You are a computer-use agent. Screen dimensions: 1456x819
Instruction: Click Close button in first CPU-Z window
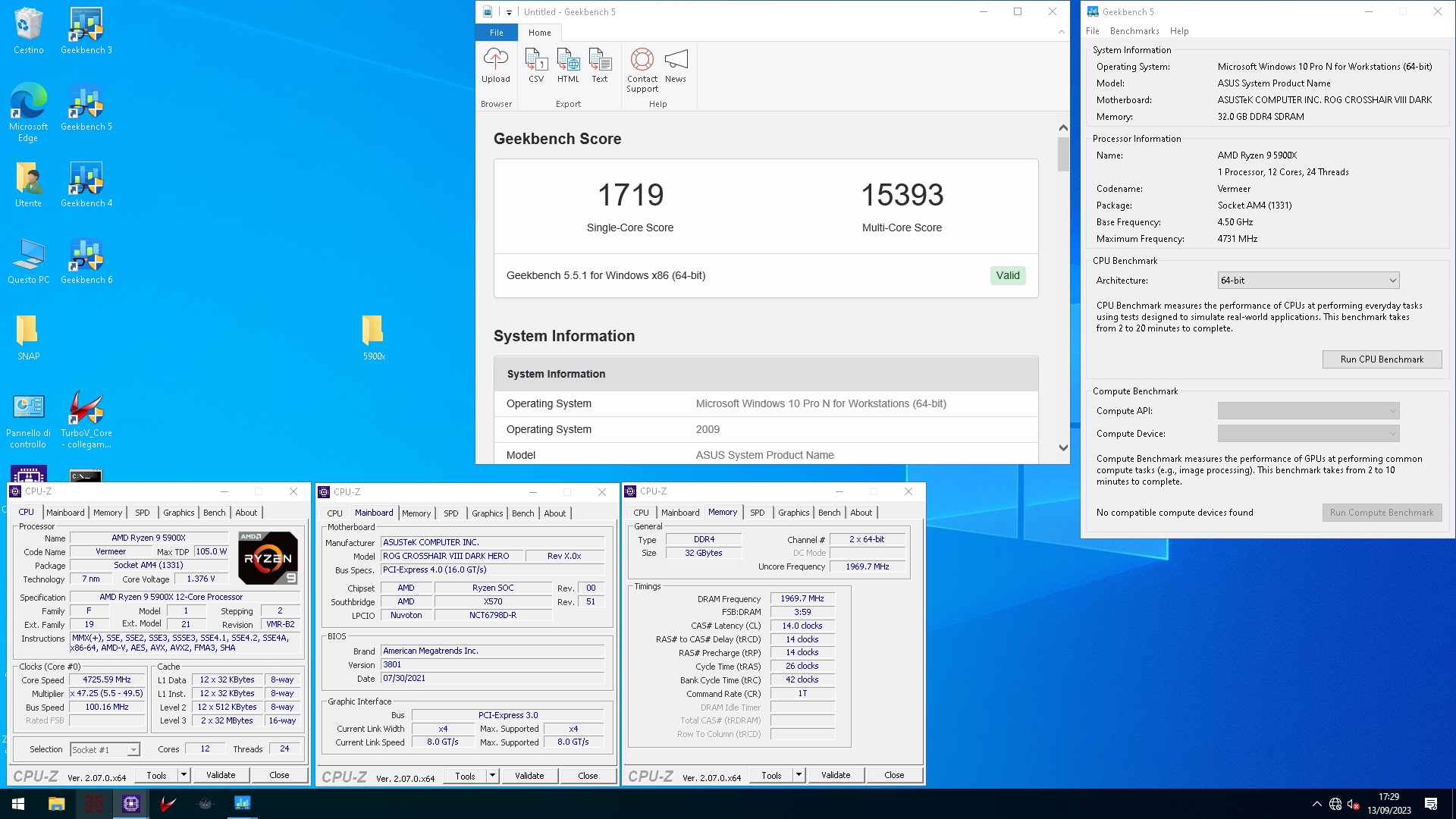(279, 775)
